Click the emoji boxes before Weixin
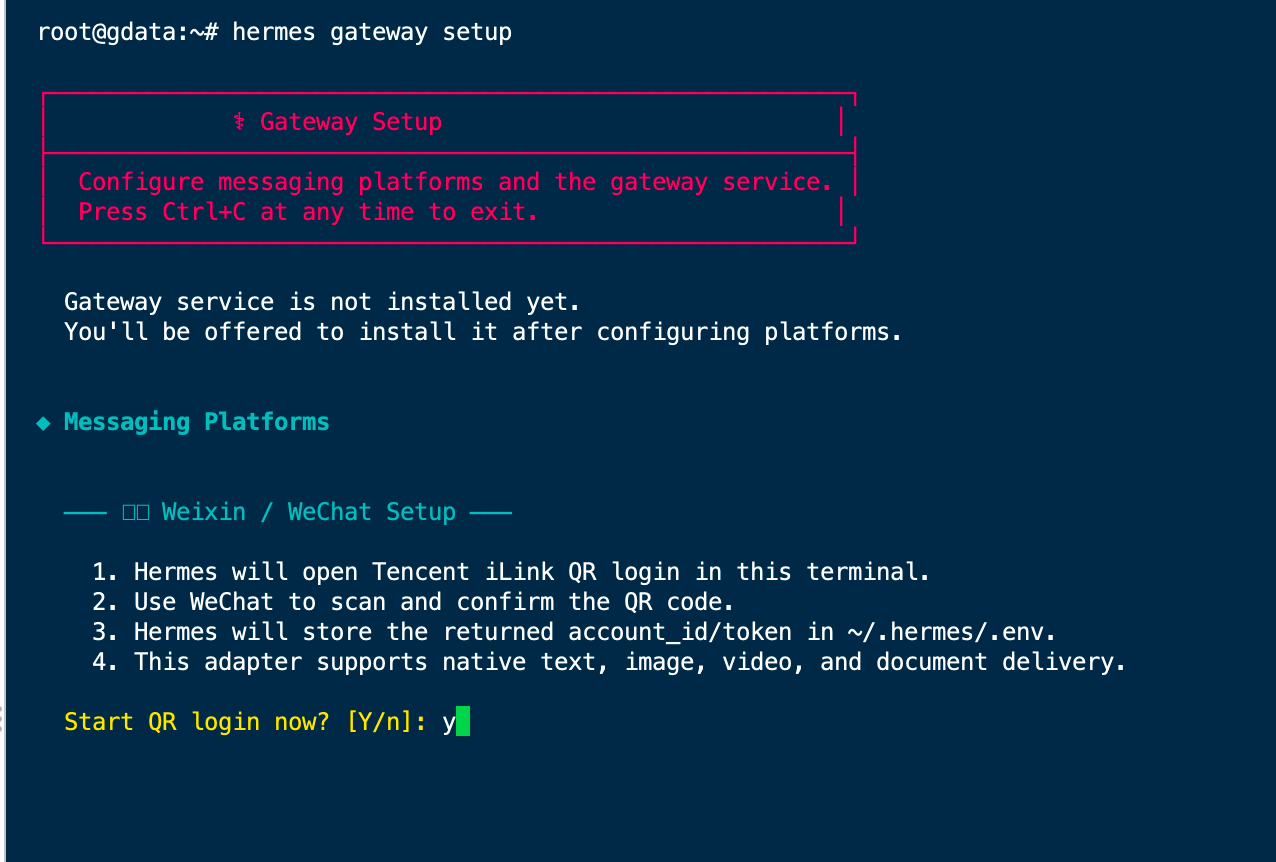 click(x=135, y=512)
